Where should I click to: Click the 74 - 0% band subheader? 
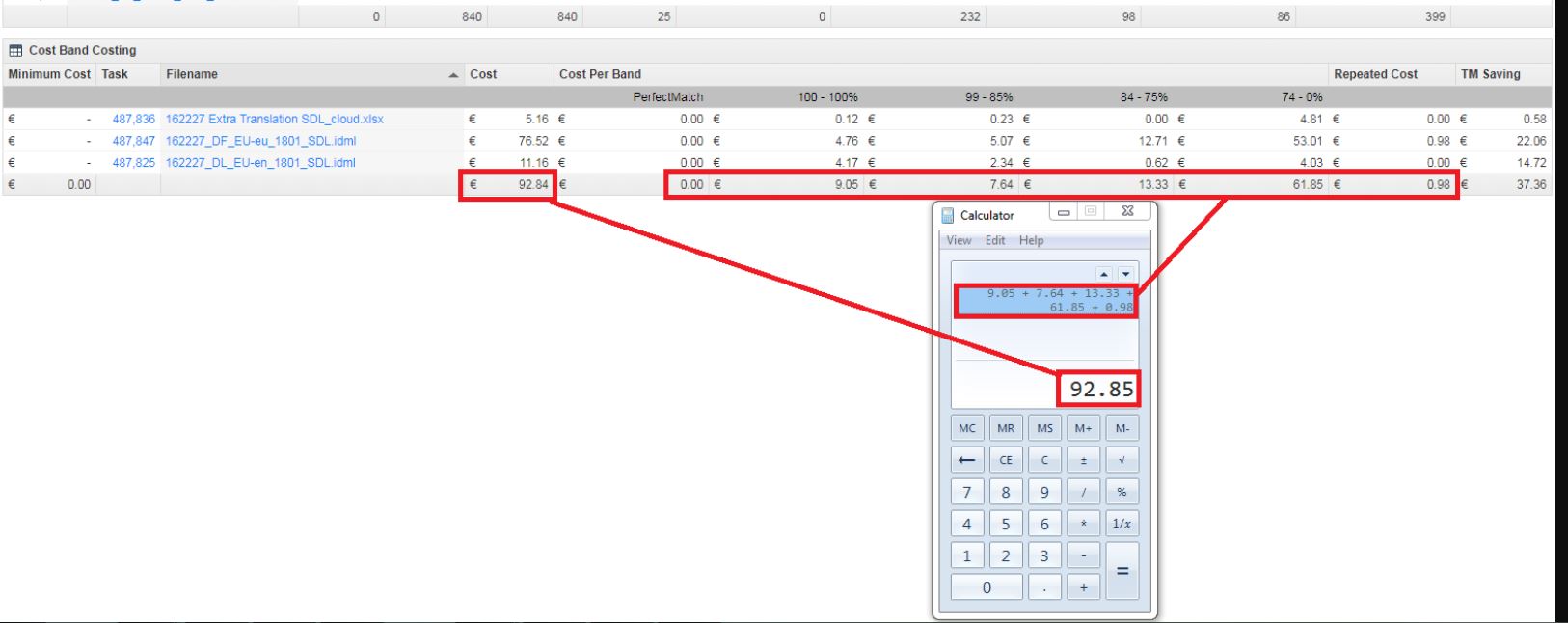pyautogui.click(x=1302, y=97)
